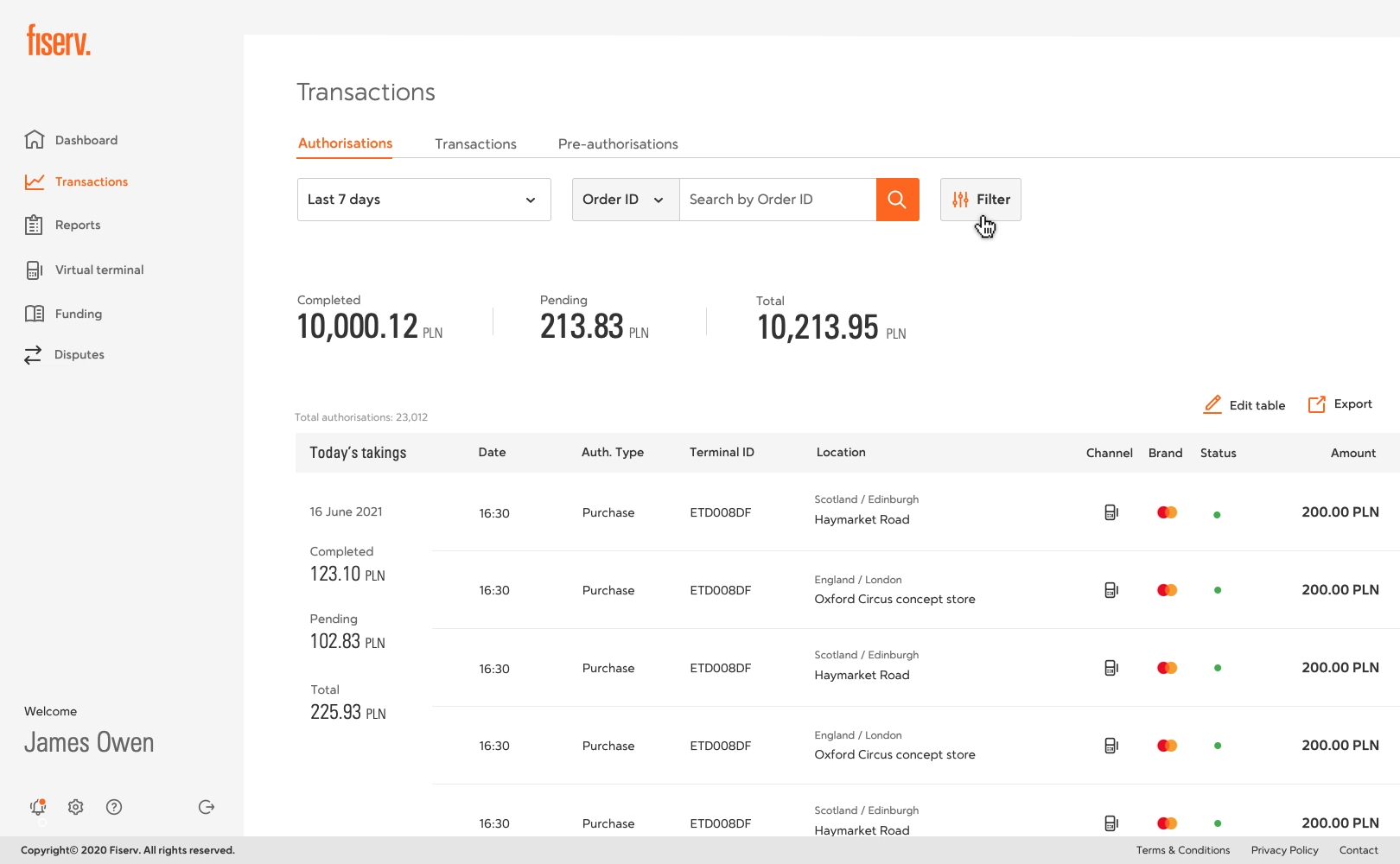Screen dimensions: 1400x864
Task: Select the Reports icon in the sidebar
Action: click(34, 225)
